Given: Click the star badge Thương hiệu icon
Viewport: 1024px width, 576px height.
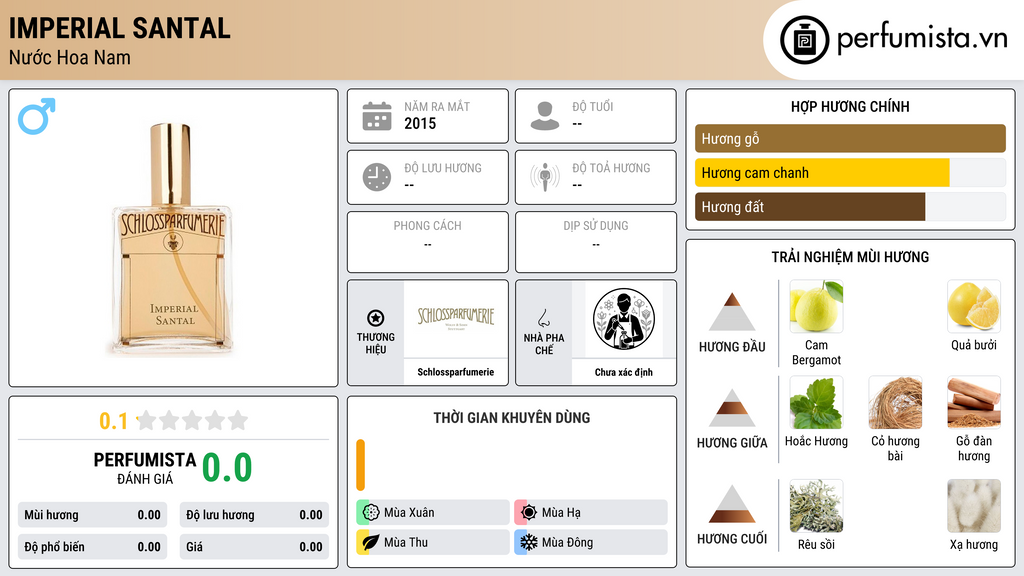Looking at the screenshot, I should 376,318.
